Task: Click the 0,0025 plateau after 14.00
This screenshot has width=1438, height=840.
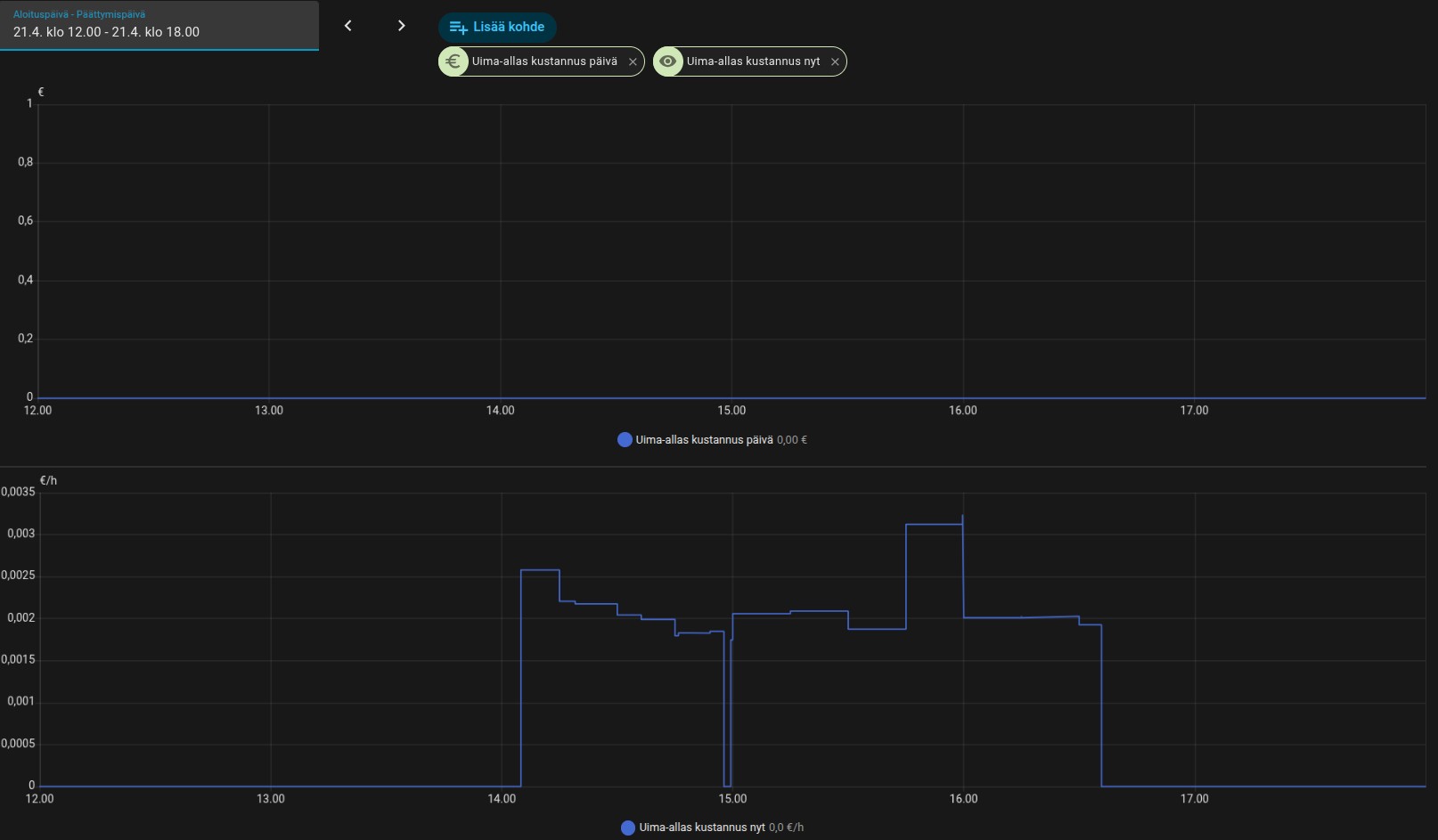Action: (x=540, y=570)
